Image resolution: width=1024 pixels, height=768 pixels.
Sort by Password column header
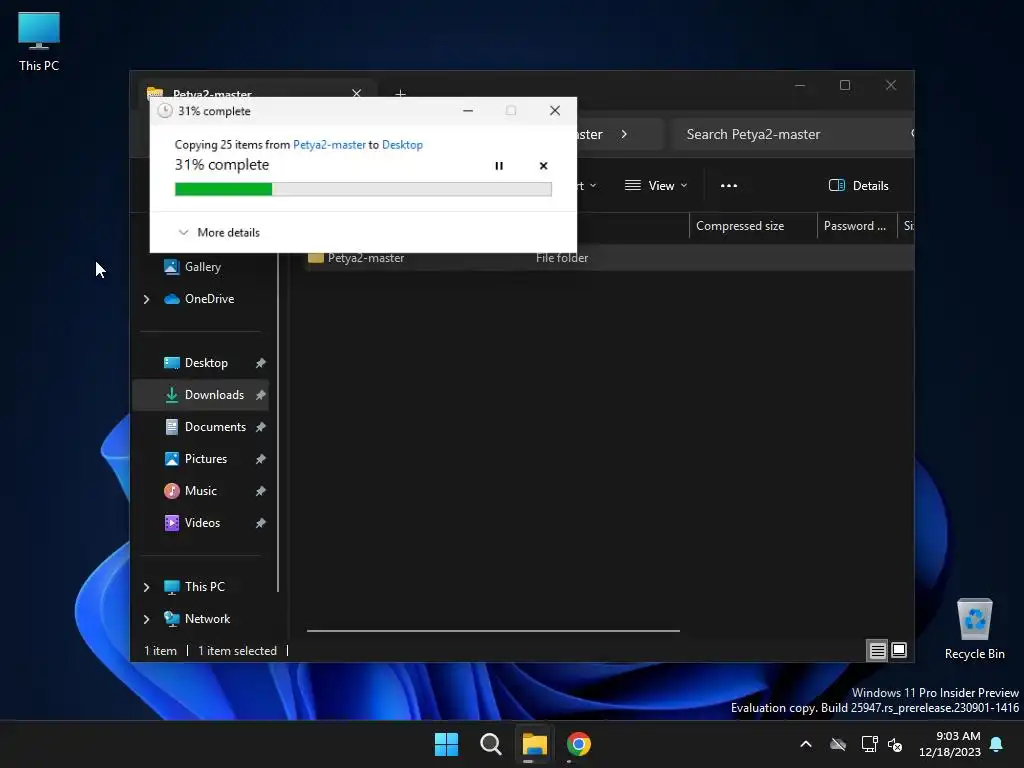857,226
